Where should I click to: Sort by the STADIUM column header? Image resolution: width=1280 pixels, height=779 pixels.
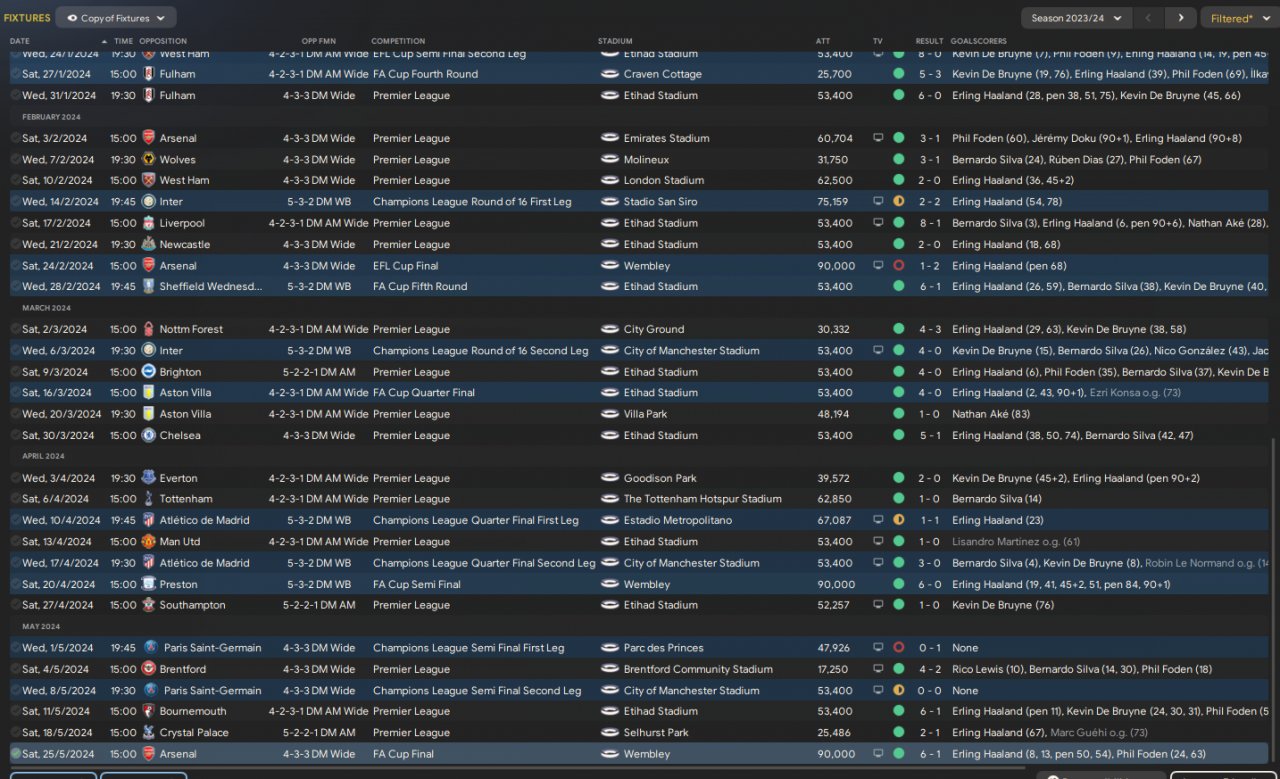click(615, 41)
